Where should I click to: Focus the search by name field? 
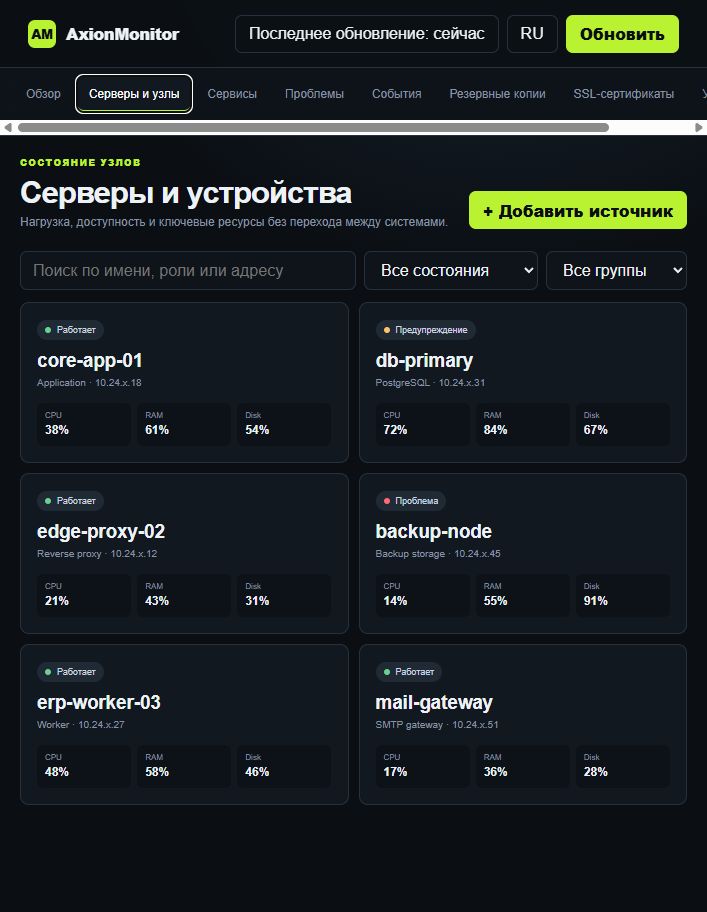tap(188, 270)
